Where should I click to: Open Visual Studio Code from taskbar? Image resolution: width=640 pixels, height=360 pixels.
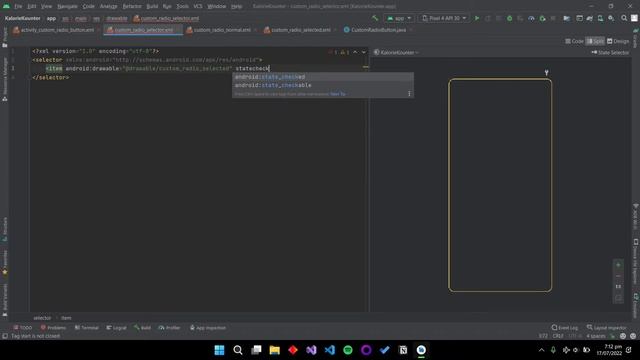[329, 350]
